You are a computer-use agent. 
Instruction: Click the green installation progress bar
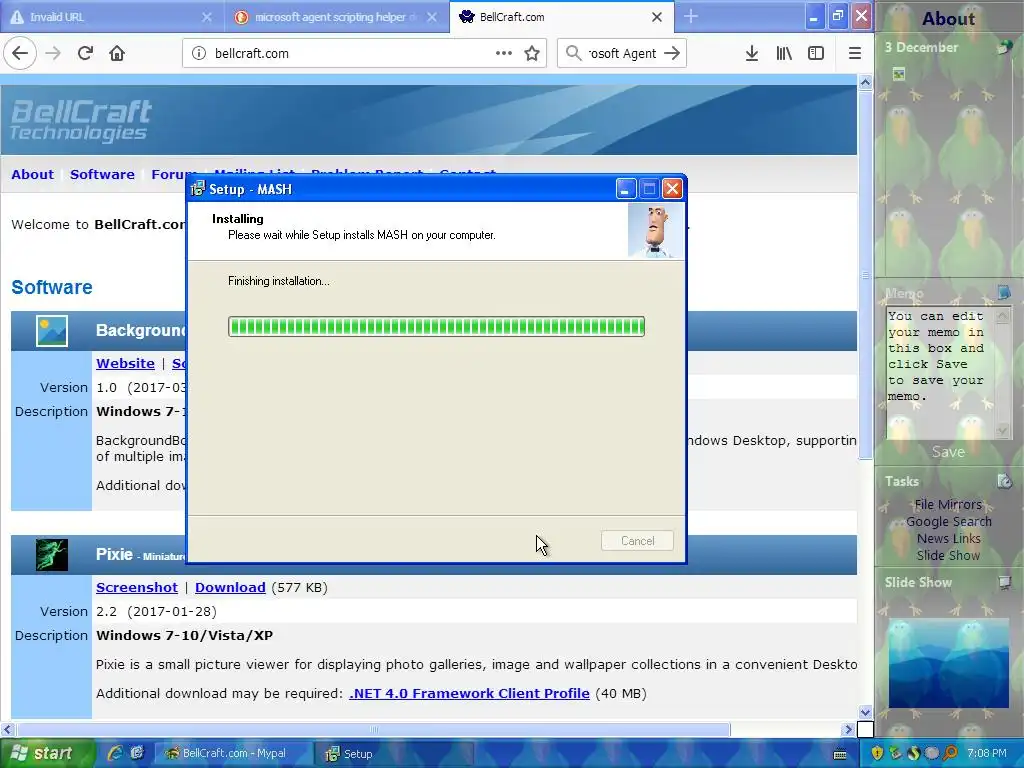click(436, 327)
